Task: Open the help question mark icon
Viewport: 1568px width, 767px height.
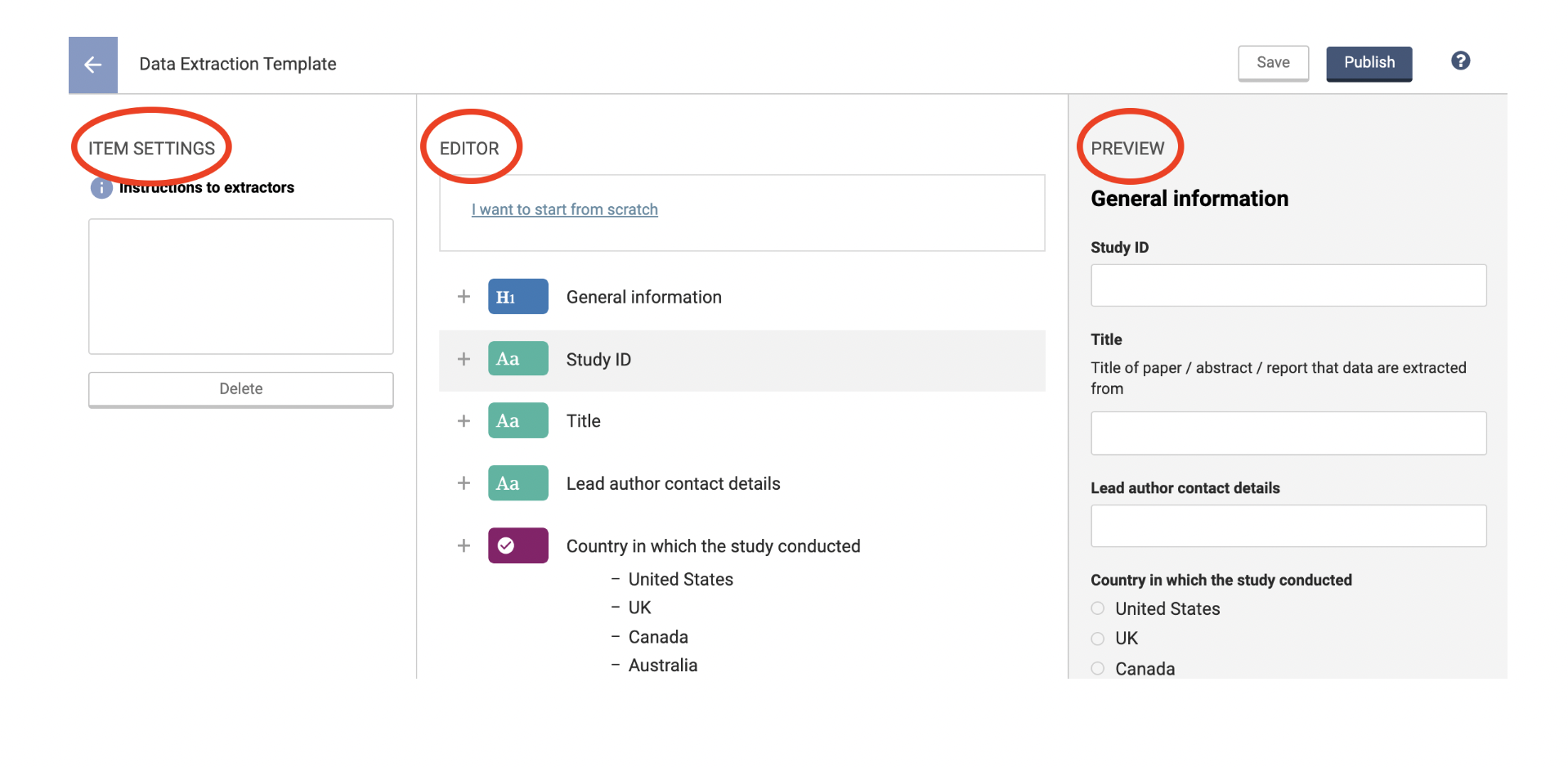Action: [x=1460, y=61]
